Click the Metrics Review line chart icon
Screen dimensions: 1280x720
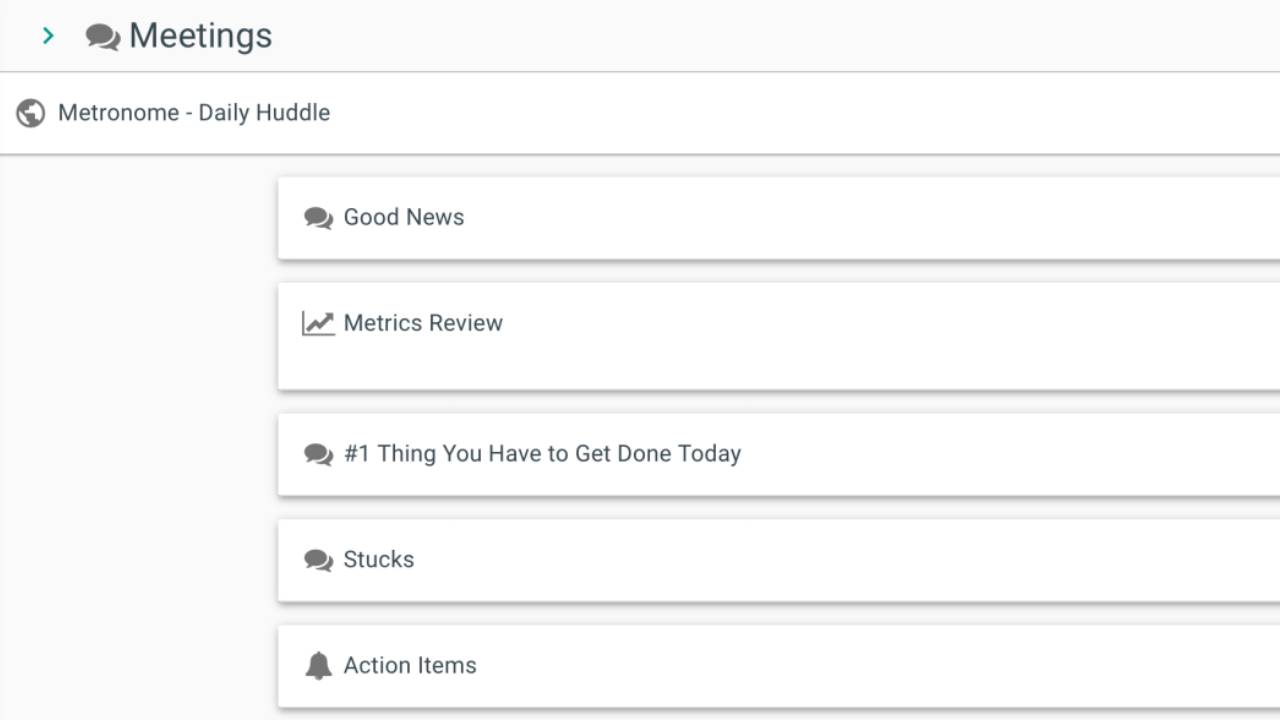point(318,324)
